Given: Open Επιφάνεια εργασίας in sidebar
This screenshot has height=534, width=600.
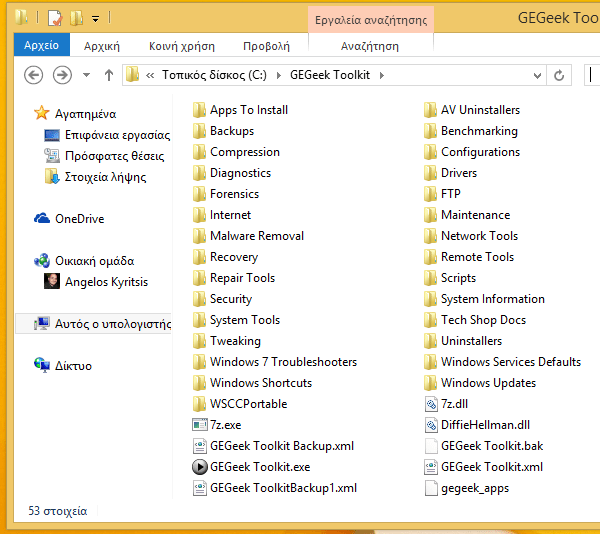Looking at the screenshot, I should pyautogui.click(x=117, y=135).
